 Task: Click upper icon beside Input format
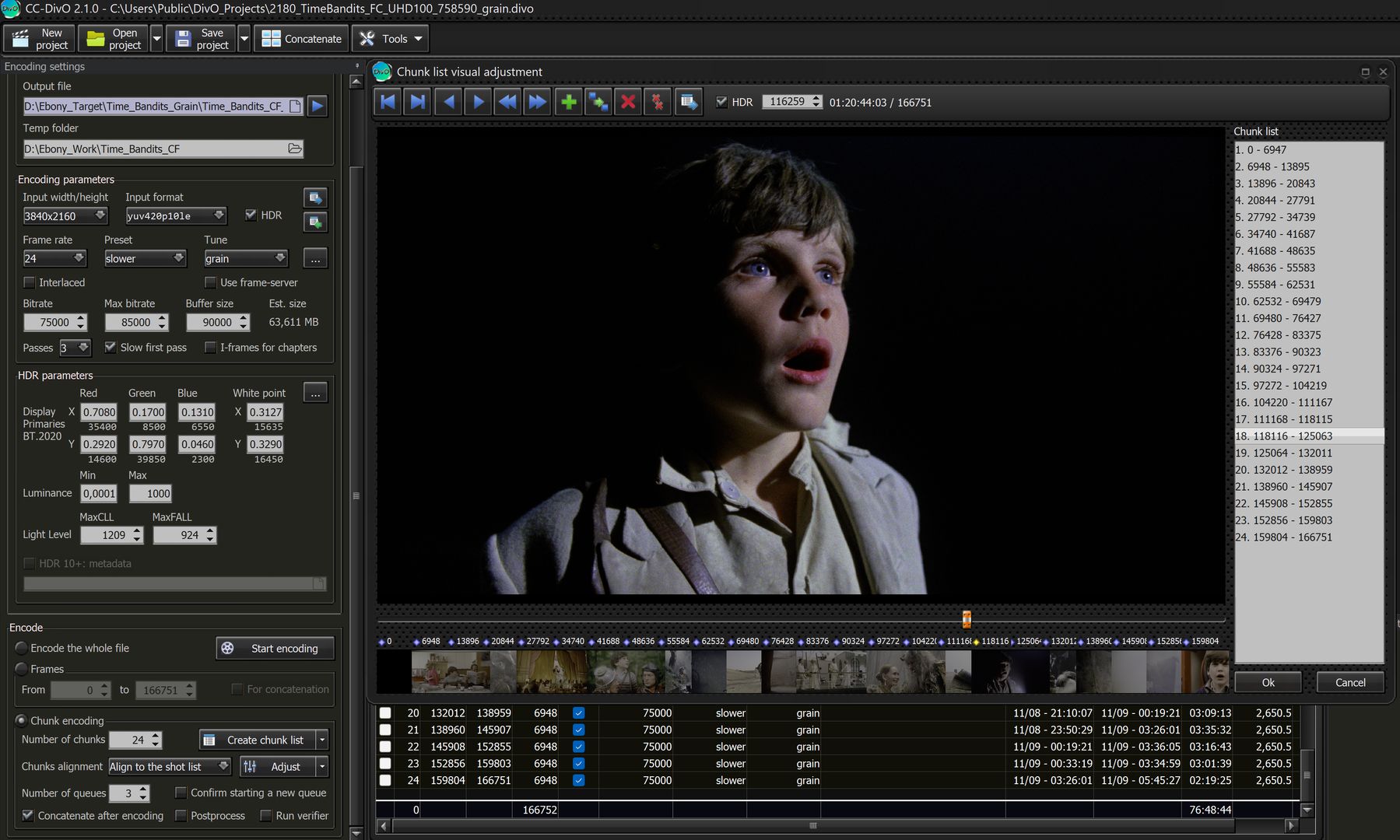[x=315, y=198]
